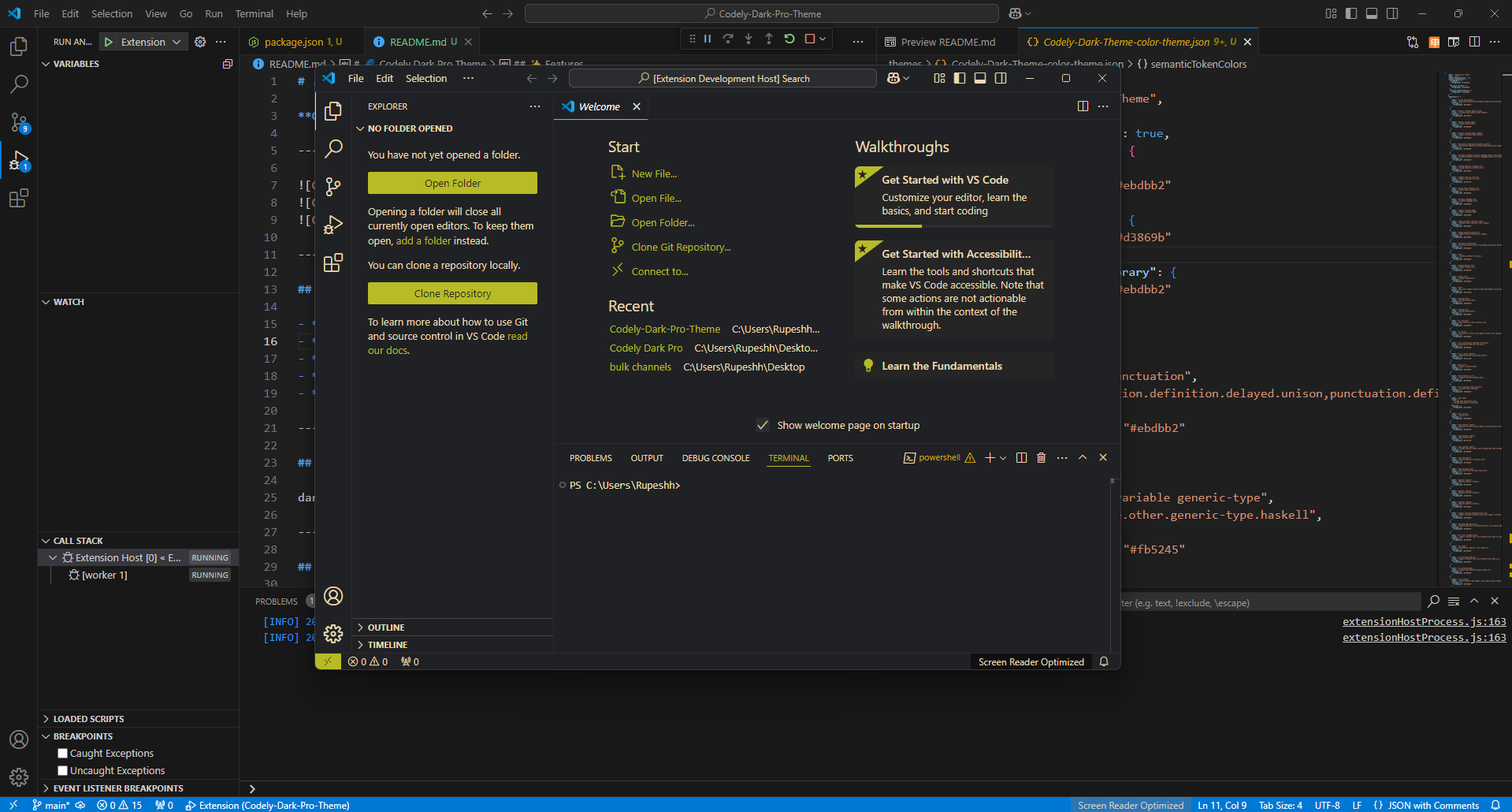
Task: Open Run and Debug in Extension Host window
Action: [333, 225]
